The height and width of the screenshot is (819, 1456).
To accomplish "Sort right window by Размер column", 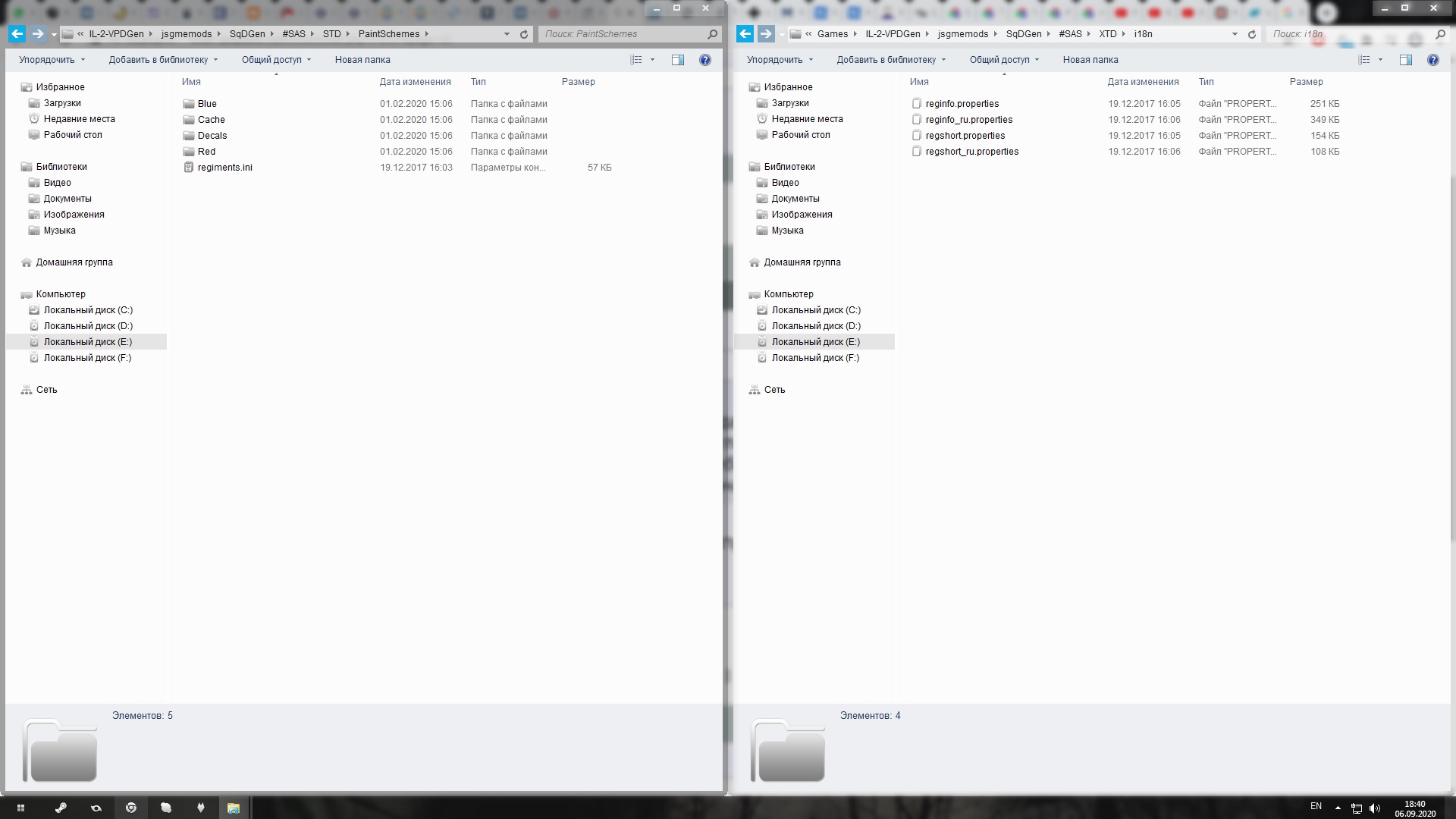I will tap(1306, 82).
